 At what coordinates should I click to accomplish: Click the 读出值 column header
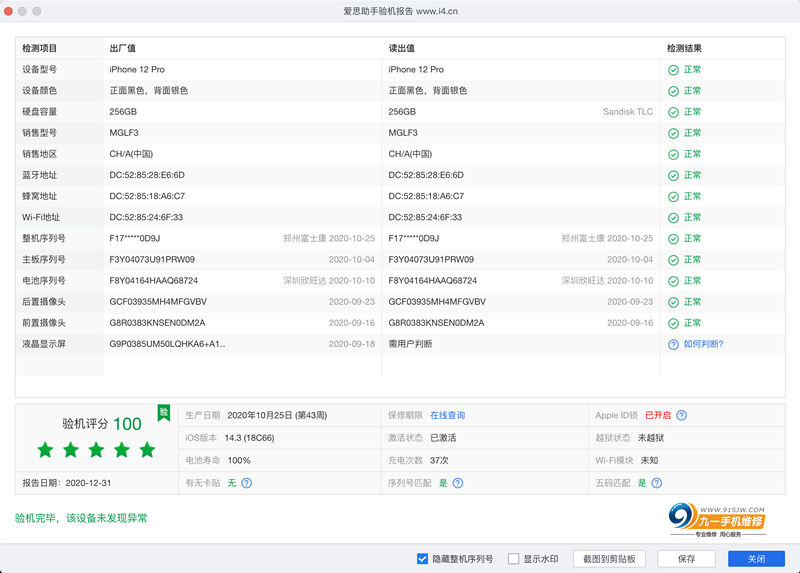[x=402, y=48]
